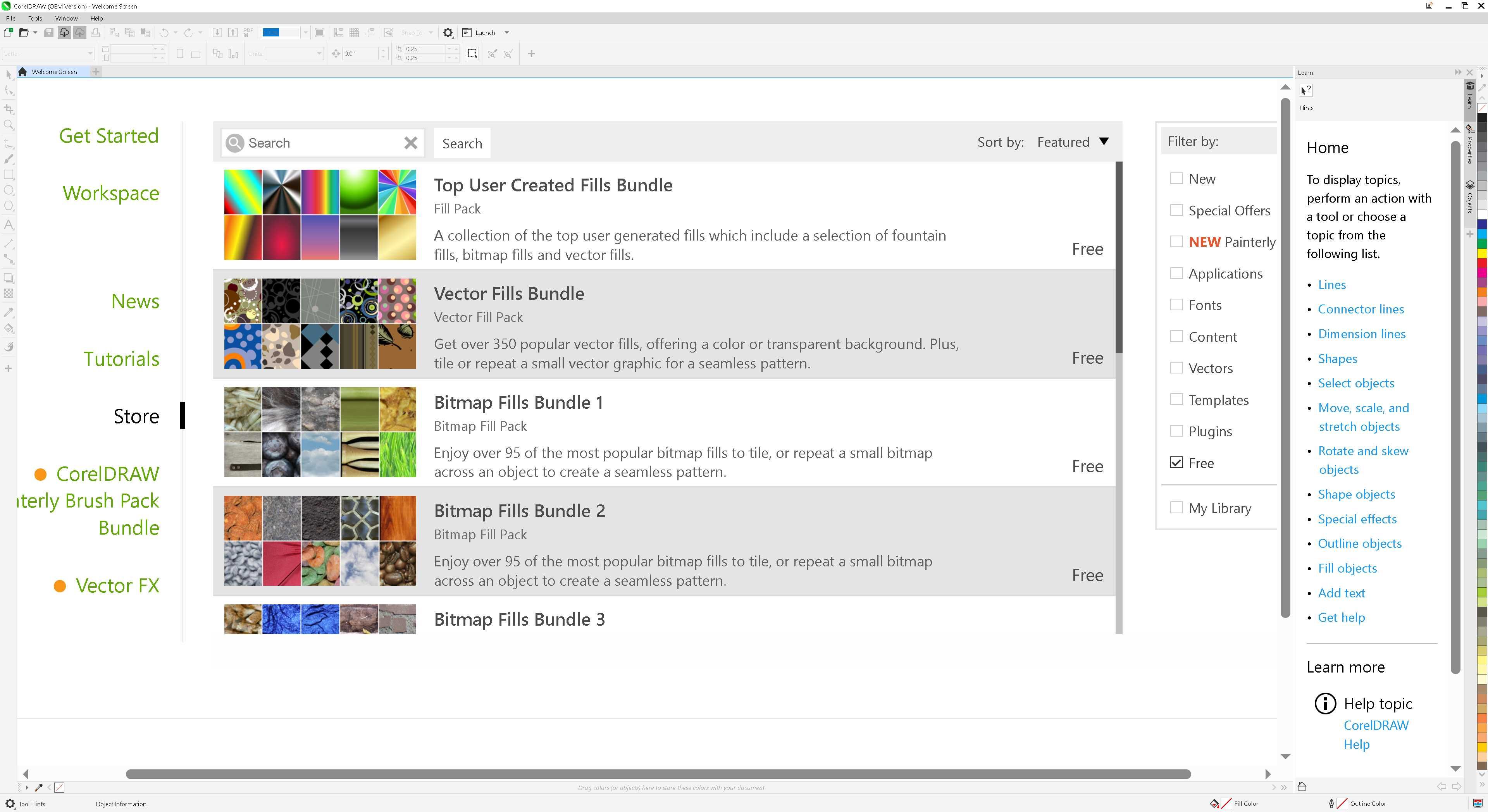Open the Window menu

click(66, 19)
